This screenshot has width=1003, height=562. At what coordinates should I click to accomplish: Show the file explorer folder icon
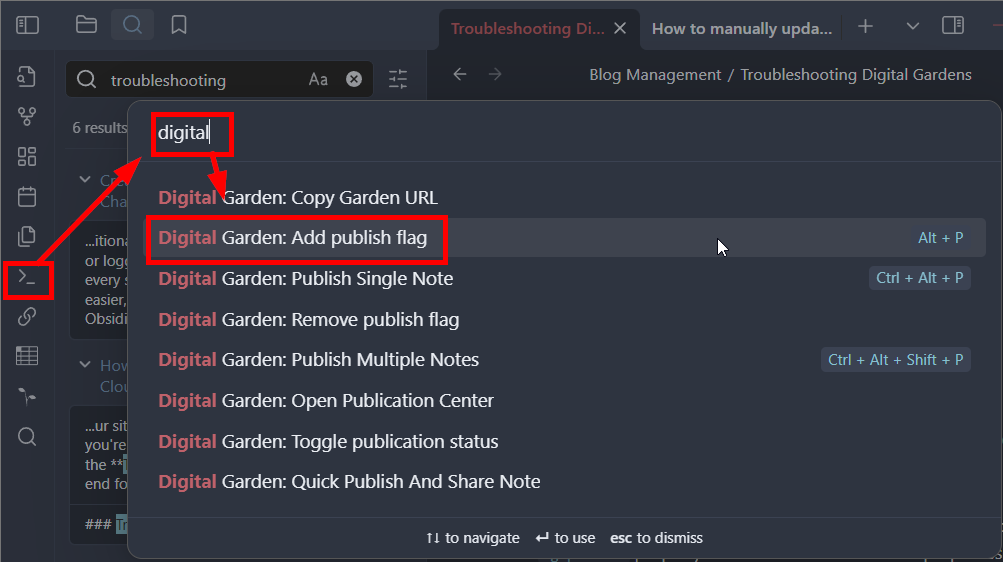pos(86,26)
